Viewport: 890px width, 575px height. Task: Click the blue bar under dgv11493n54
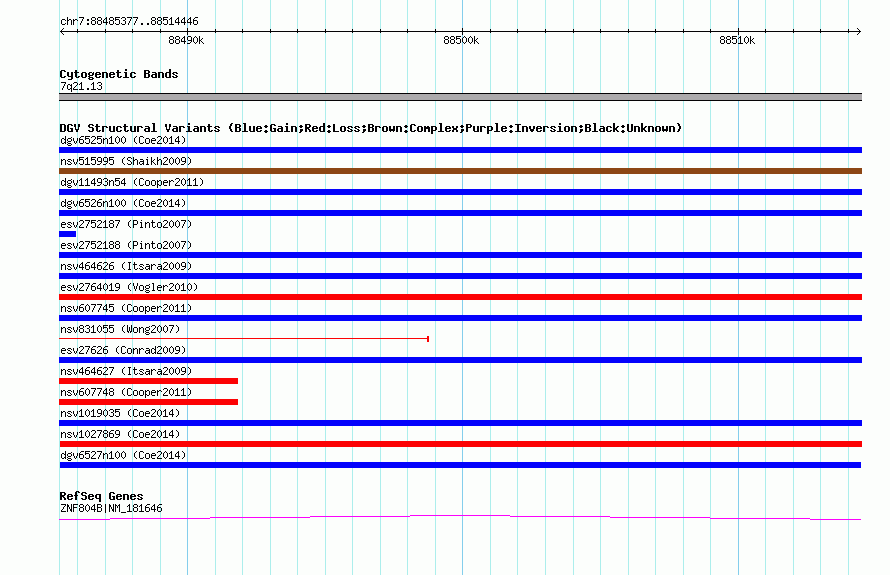(460, 192)
